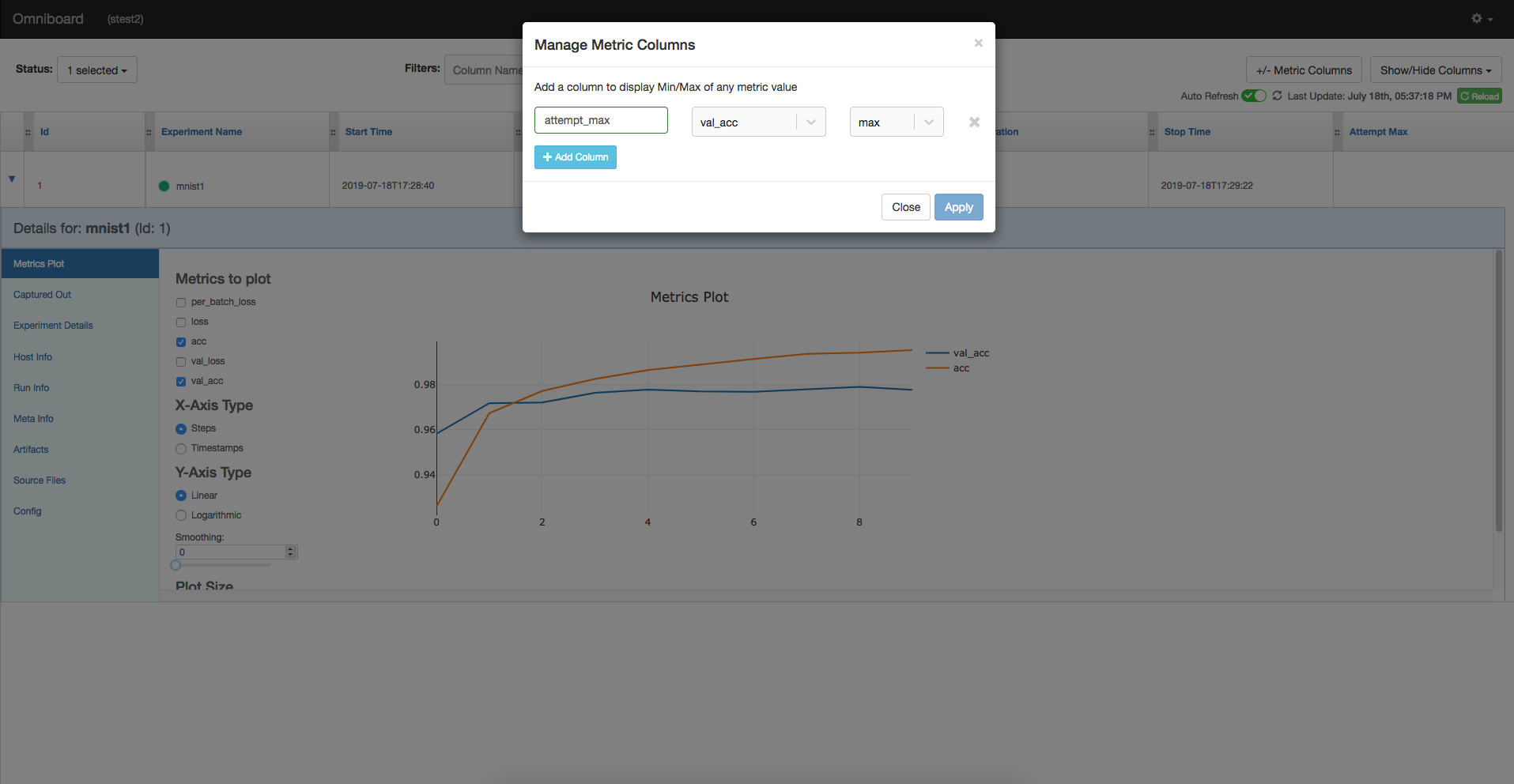Click the drag handle of Start Time column
The width and height of the screenshot is (1514, 784).
tap(333, 132)
